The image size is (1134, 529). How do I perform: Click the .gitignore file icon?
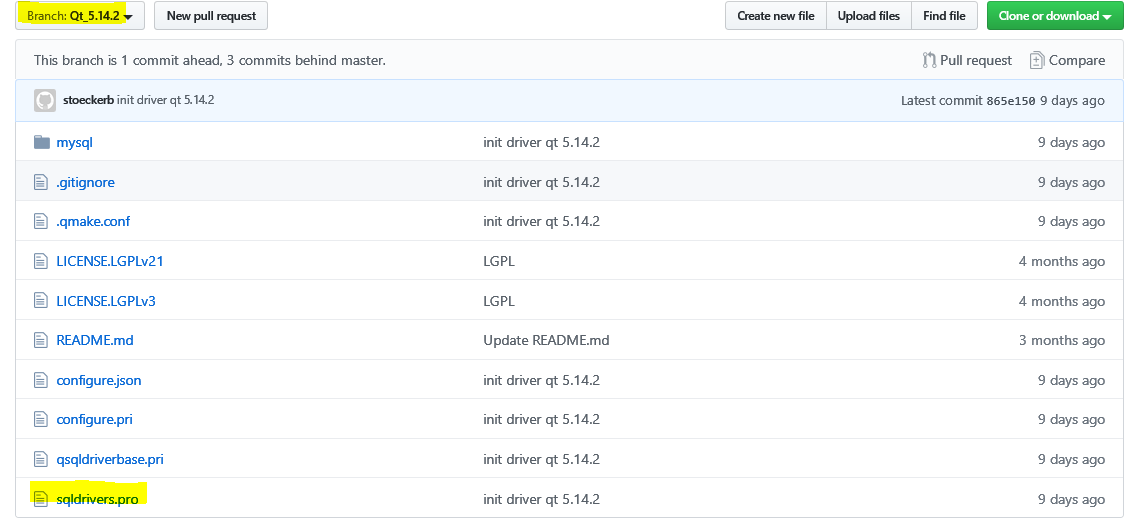[40, 182]
